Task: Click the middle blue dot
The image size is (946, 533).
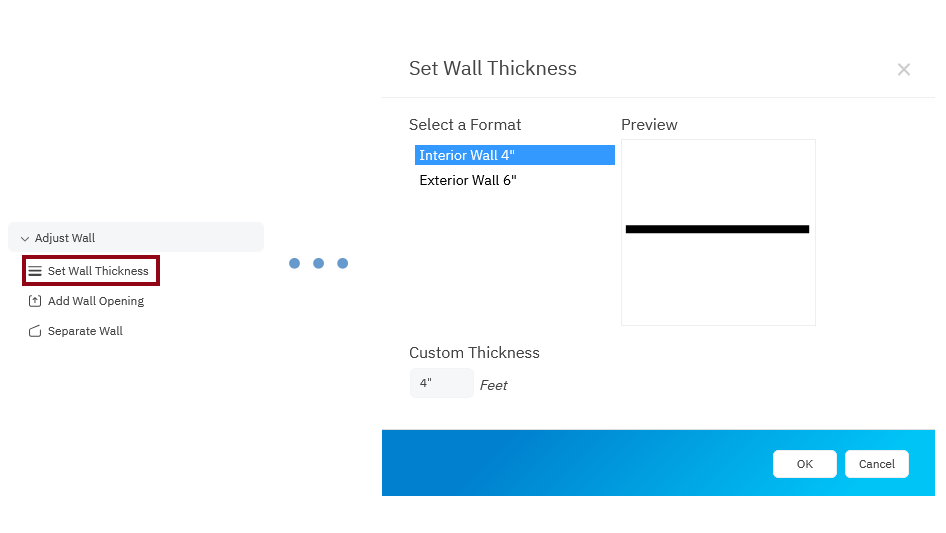Action: point(318,263)
